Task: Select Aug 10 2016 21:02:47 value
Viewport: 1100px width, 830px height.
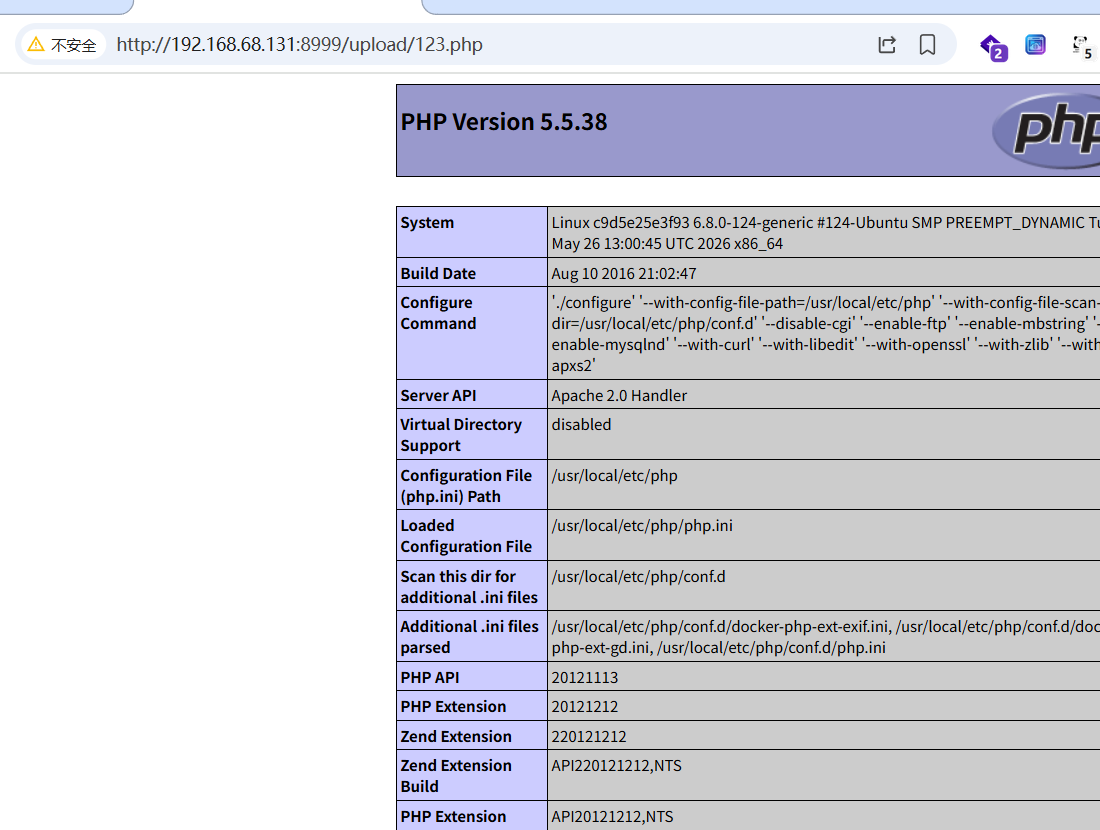Action: pos(624,273)
